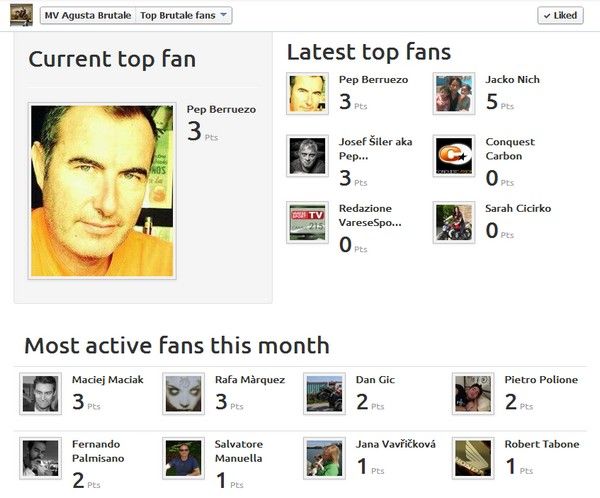Open the MV Agusta Brutale page thumbnail
Image resolution: width=600 pixels, height=498 pixels.
(x=21, y=15)
